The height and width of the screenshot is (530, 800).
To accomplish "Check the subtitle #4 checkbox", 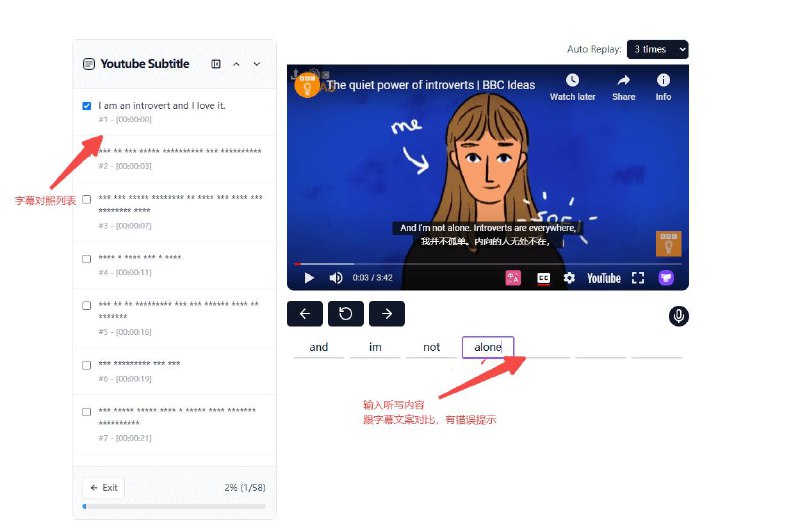I will (x=87, y=259).
